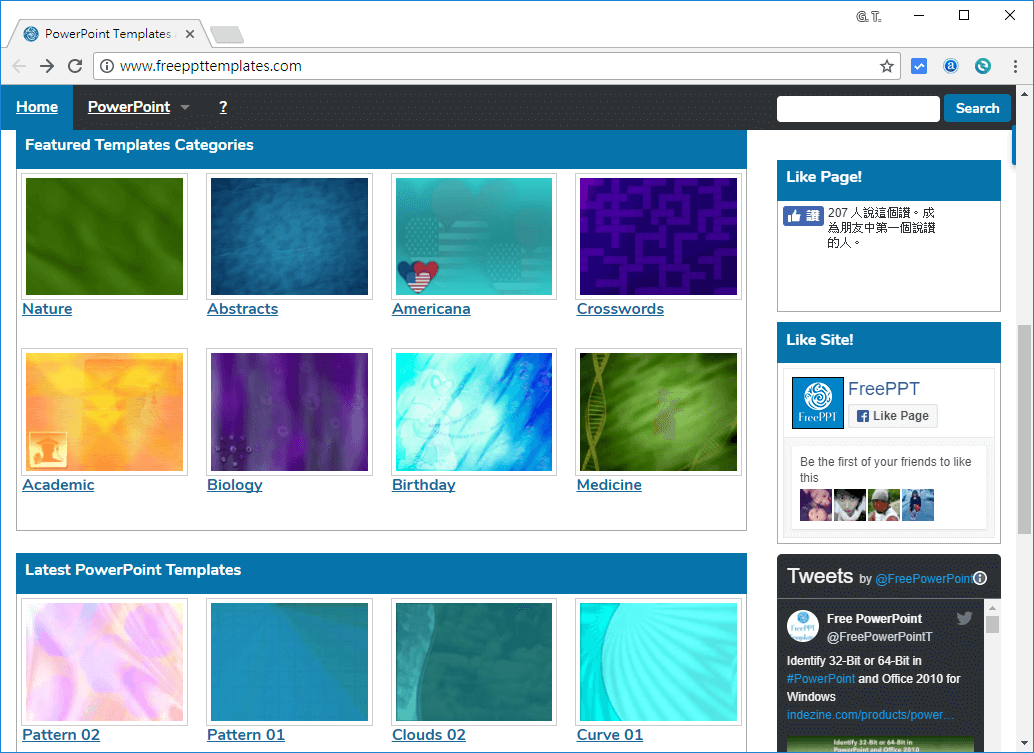Open the Medicine template thumbnail
The width and height of the screenshot is (1034, 753).
coord(657,412)
